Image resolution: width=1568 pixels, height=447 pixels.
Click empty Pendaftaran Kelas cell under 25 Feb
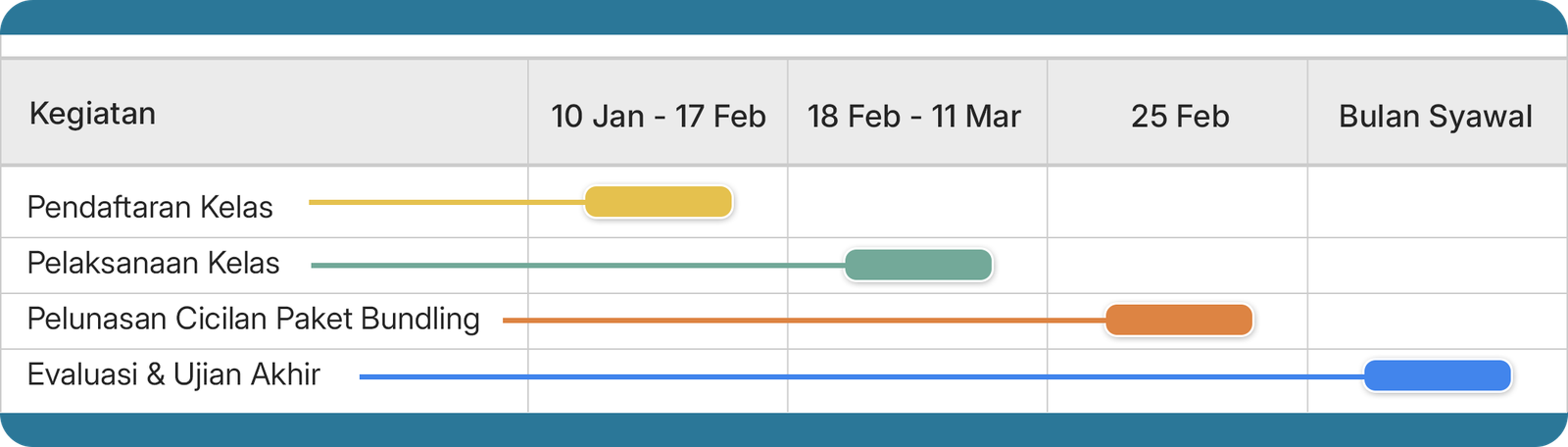pyautogui.click(x=1177, y=202)
